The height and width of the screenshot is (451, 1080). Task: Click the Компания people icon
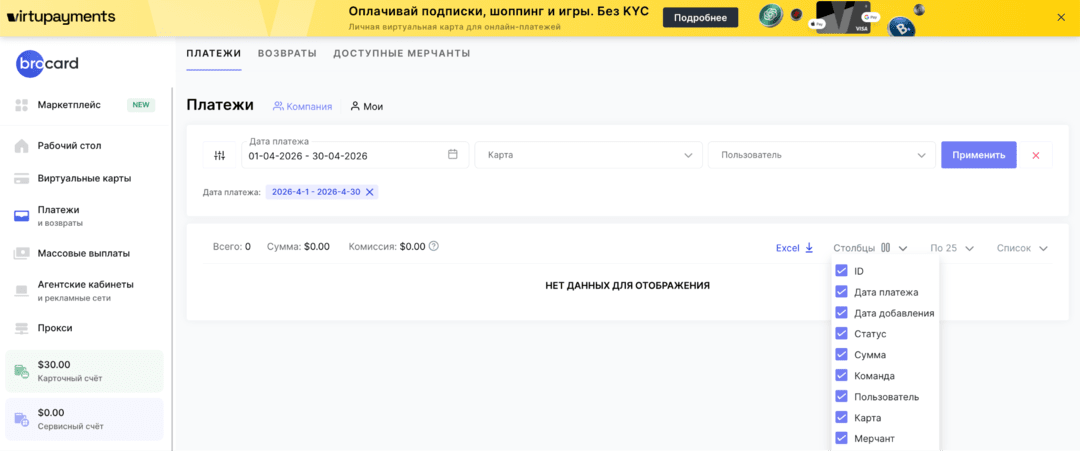click(x=278, y=106)
